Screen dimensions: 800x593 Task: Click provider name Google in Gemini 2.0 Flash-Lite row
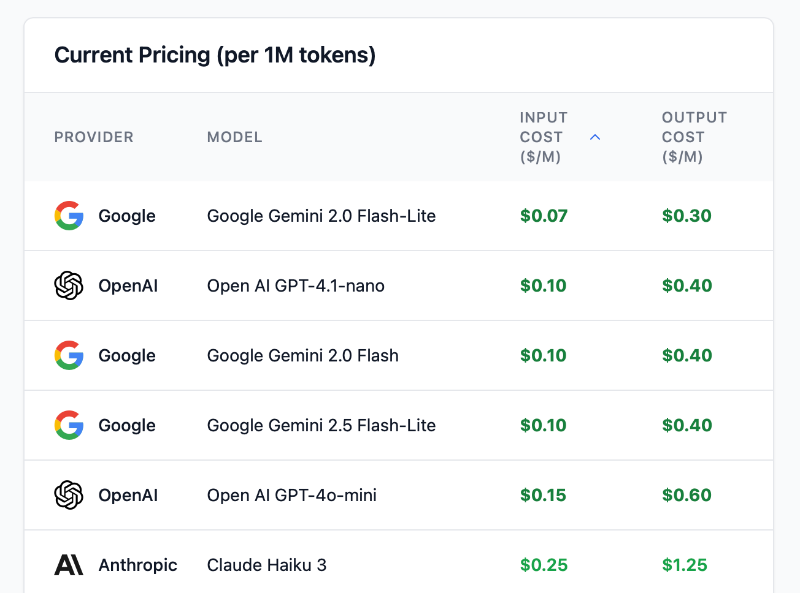[127, 216]
